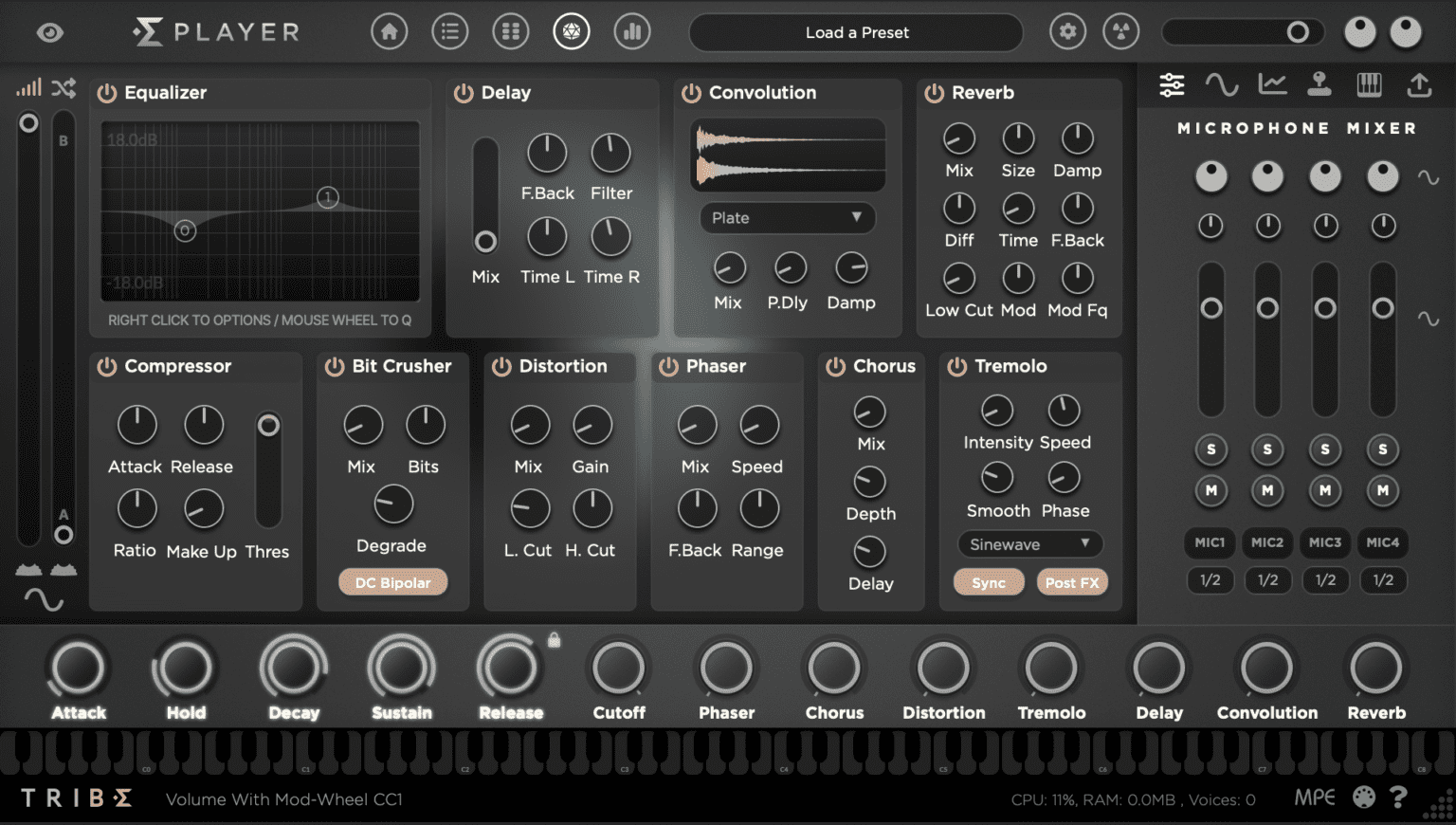Screen dimensions: 1456x825
Task: Open the preset list view icon
Action: coord(449,30)
